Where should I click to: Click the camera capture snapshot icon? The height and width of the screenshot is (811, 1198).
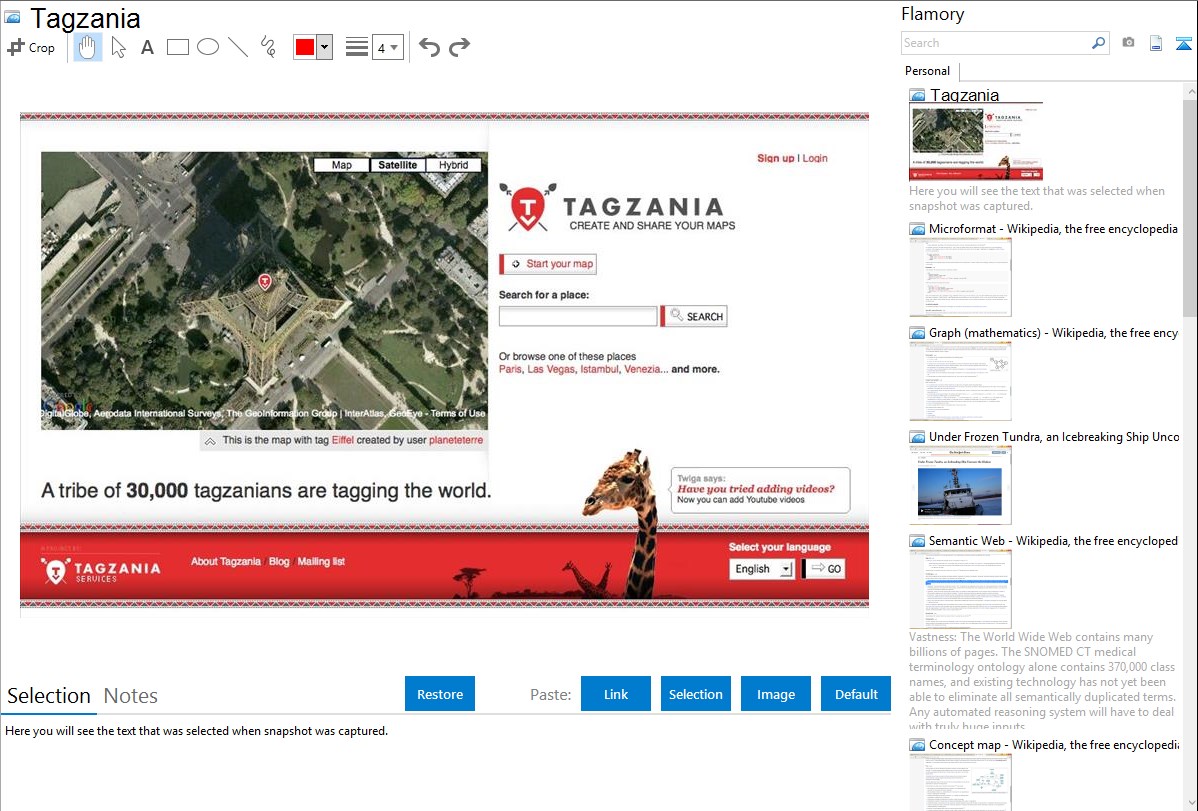[x=1128, y=43]
